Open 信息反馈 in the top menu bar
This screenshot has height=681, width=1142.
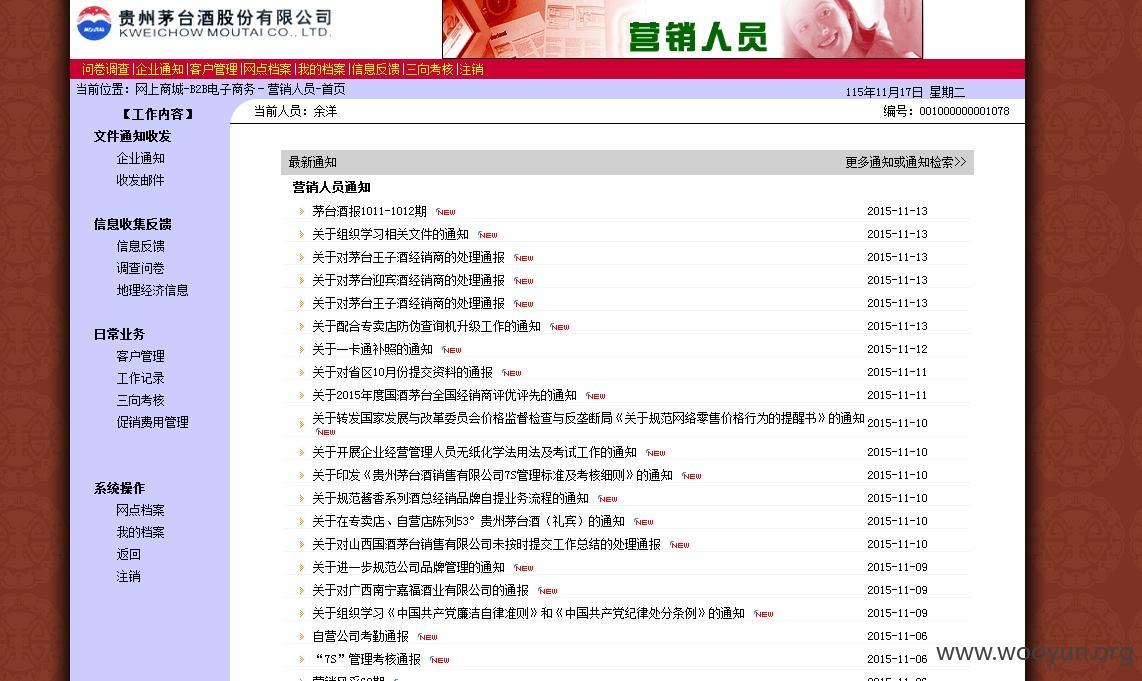(x=376, y=69)
